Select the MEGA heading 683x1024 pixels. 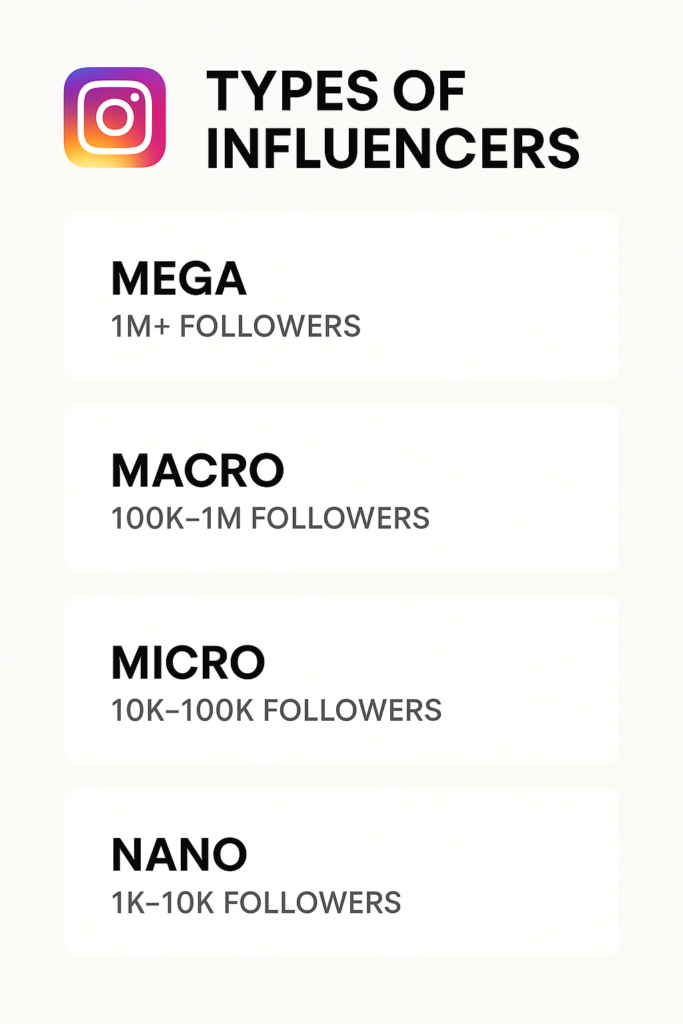pos(178,279)
